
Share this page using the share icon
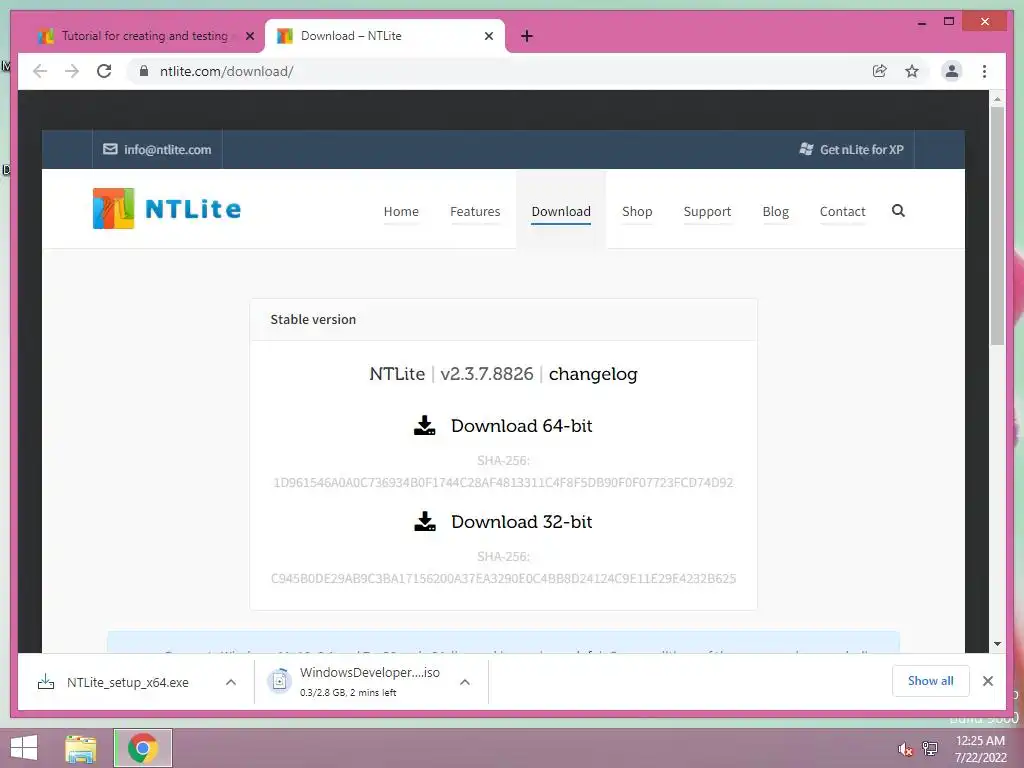880,71
